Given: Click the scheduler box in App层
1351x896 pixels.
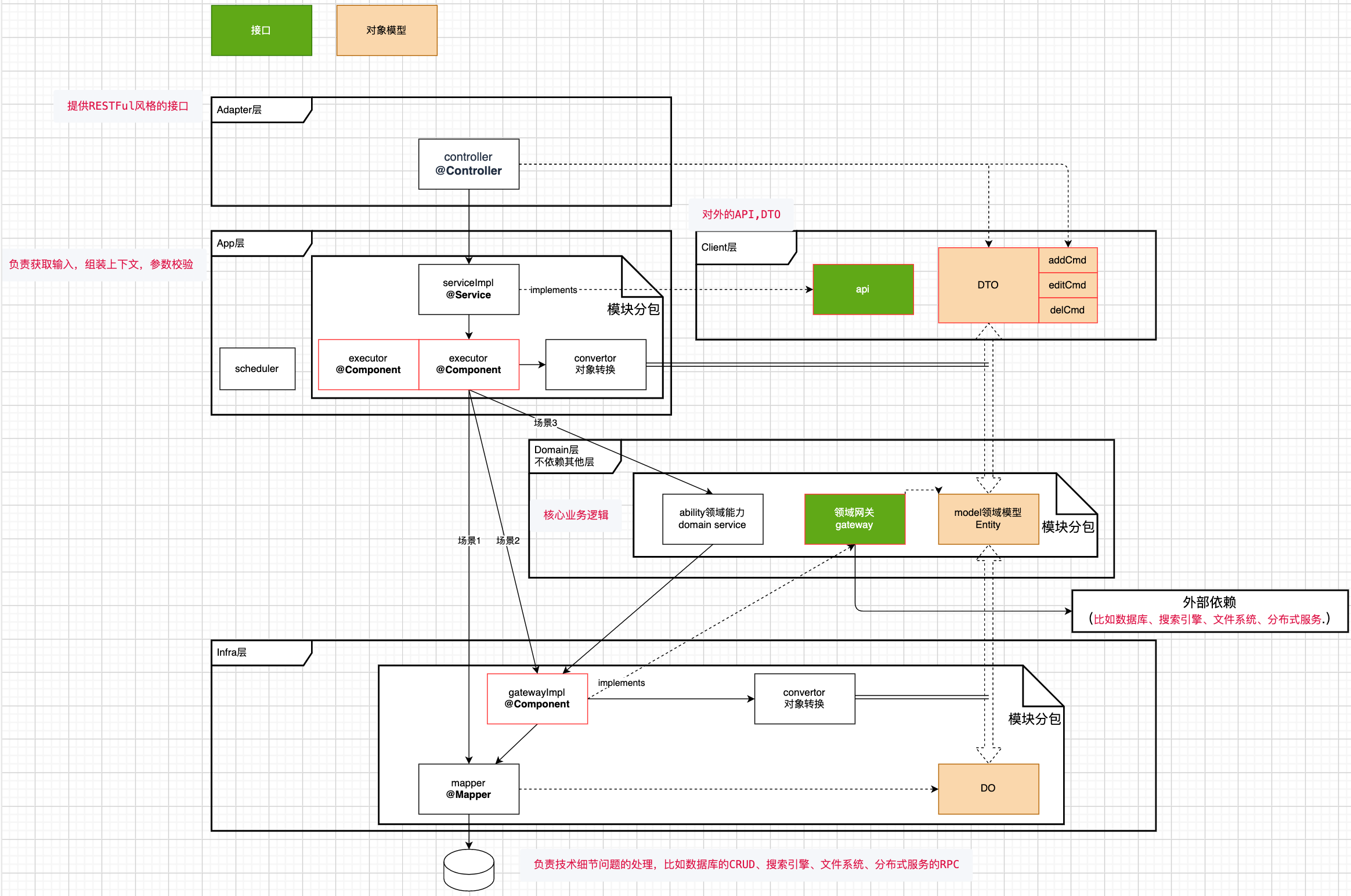Looking at the screenshot, I should (x=257, y=368).
